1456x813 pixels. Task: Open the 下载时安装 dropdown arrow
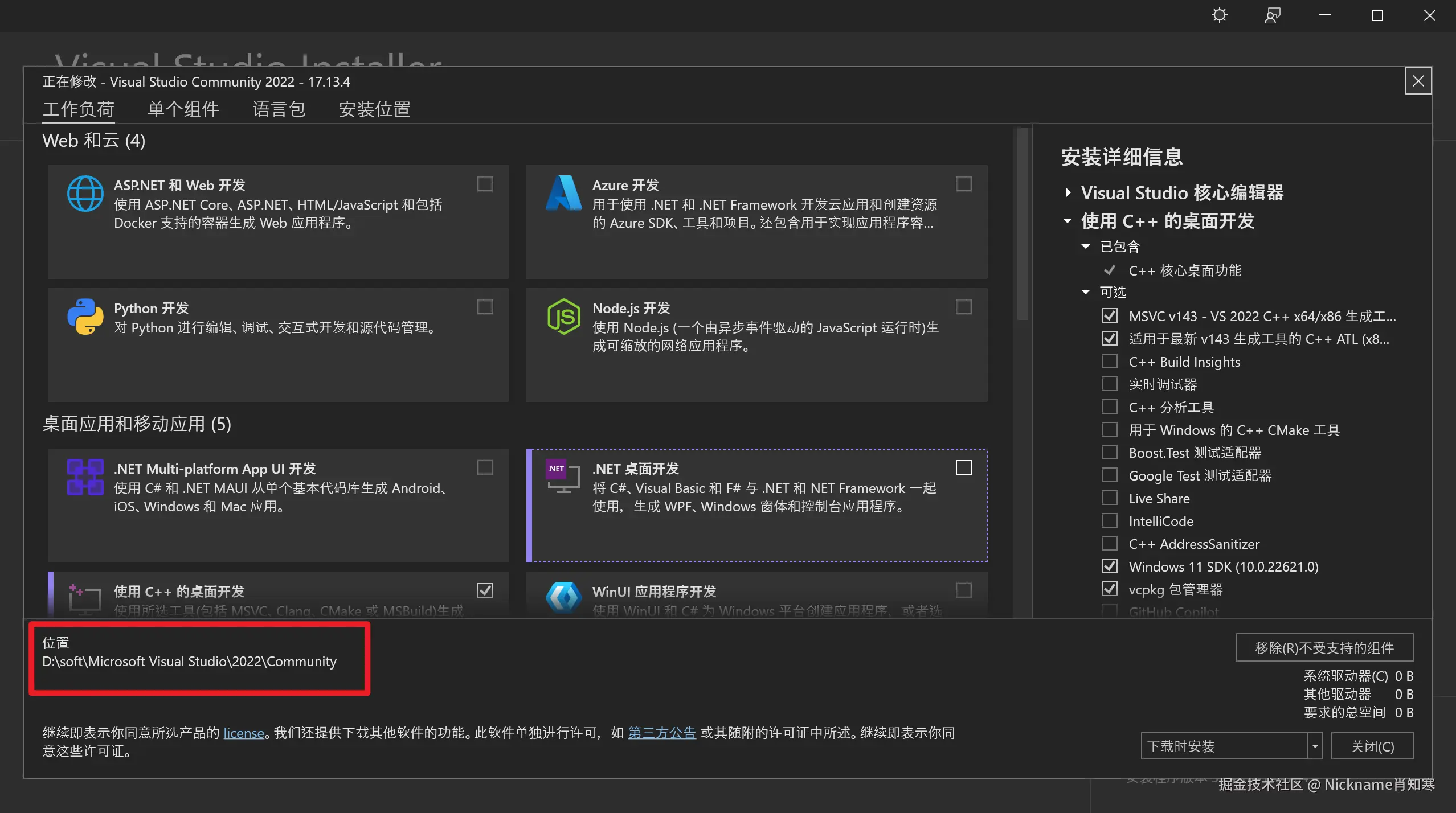1315,746
